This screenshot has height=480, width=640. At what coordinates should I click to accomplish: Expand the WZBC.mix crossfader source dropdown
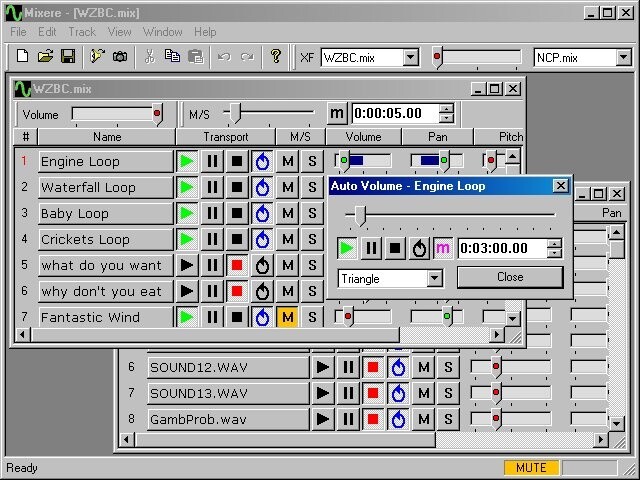tap(411, 58)
